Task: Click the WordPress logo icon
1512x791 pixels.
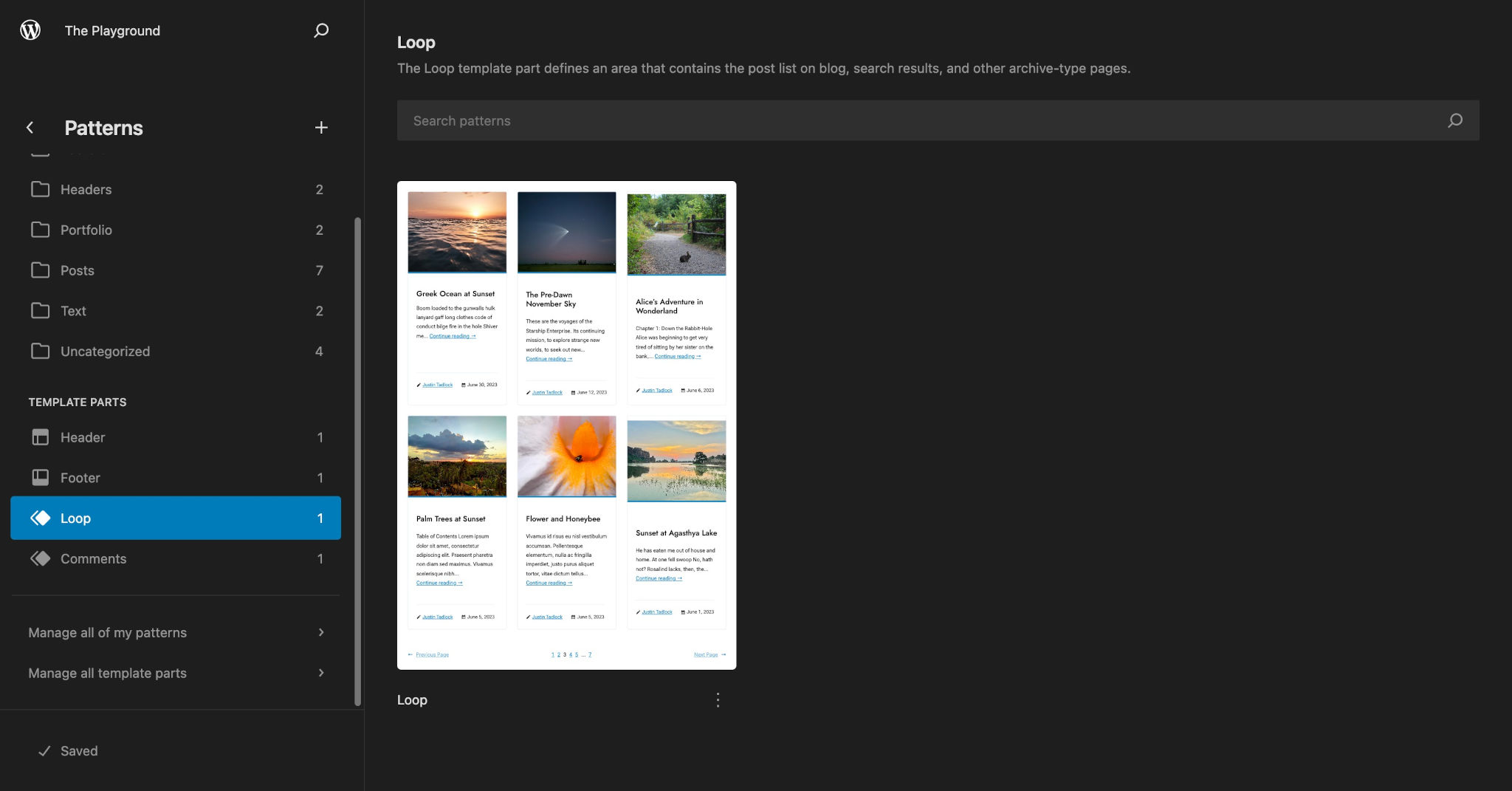Action: pyautogui.click(x=30, y=30)
